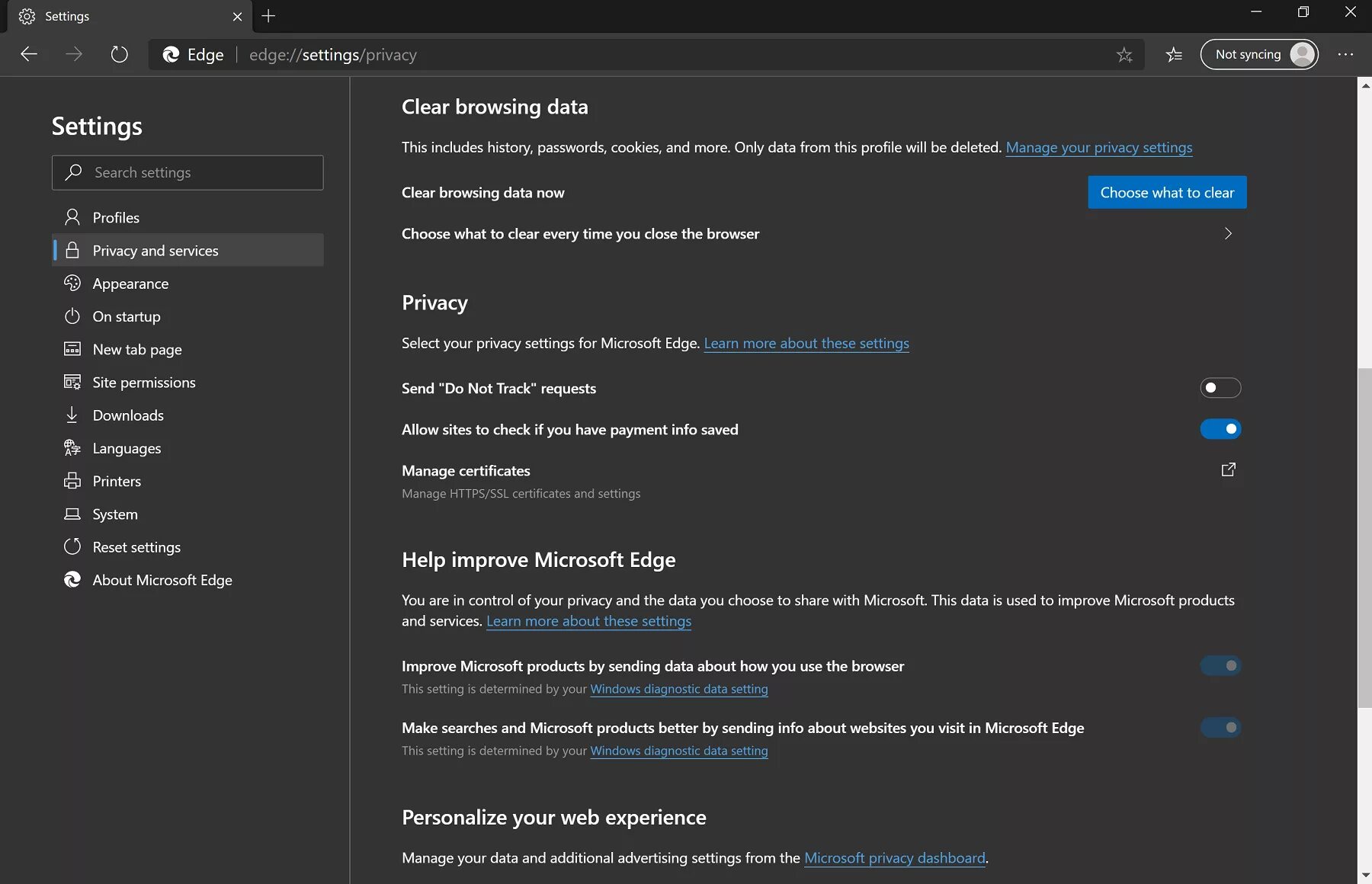Enable Send Do Not Track requests
The image size is (1372, 884).
point(1220,387)
